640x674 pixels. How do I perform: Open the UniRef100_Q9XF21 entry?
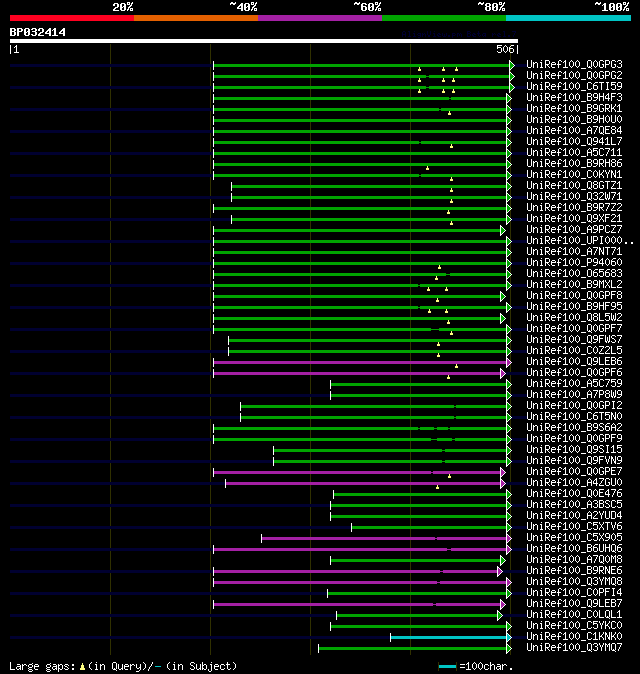click(574, 219)
